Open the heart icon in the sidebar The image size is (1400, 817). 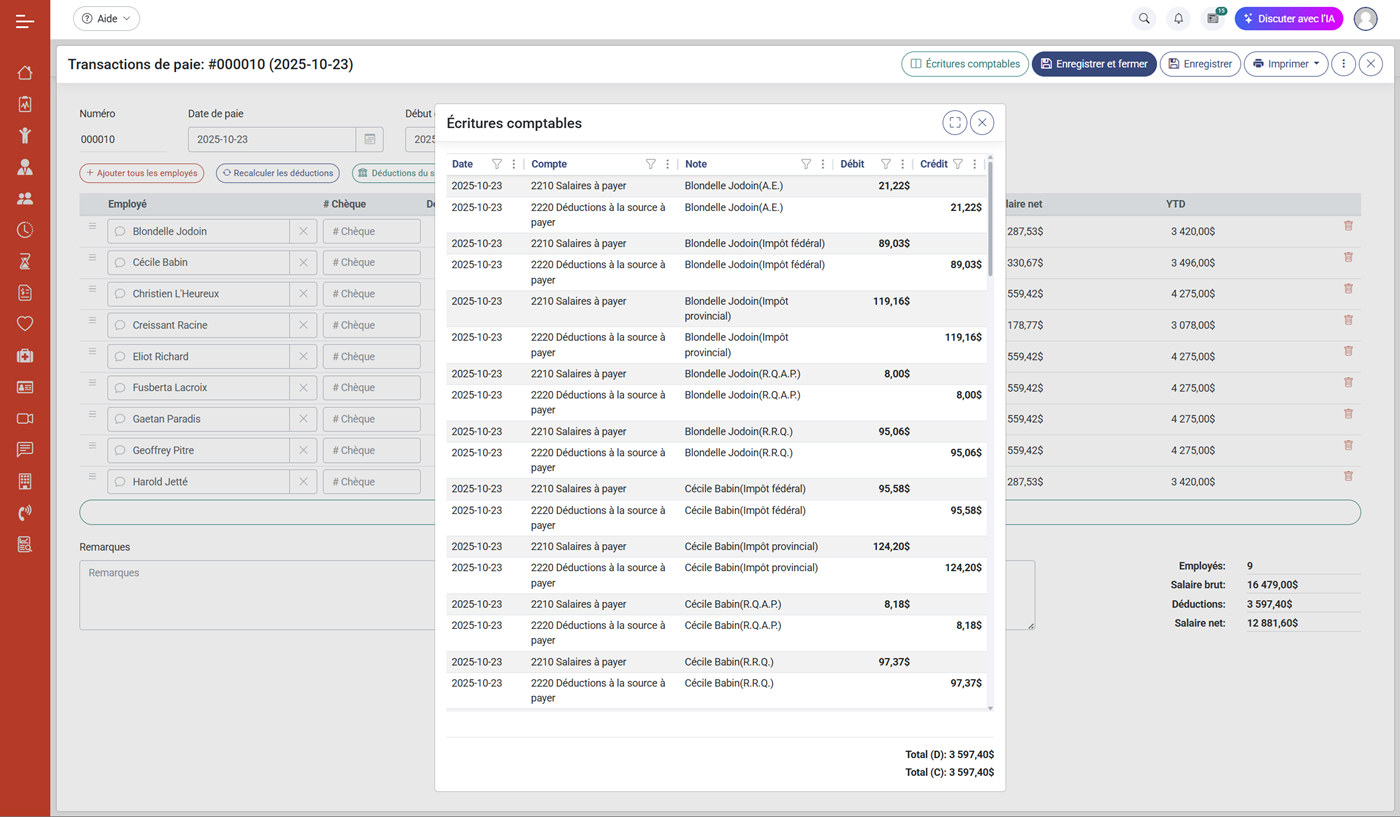(25, 323)
